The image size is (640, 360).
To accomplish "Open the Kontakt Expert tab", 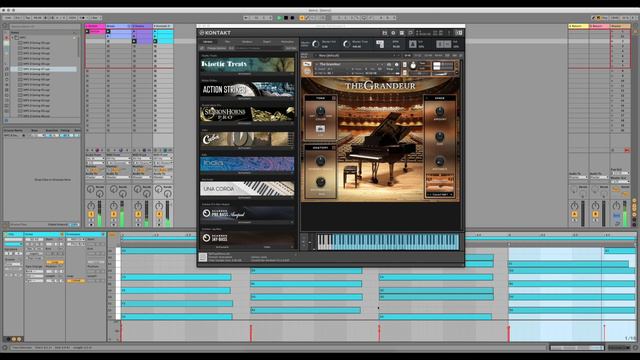I will tap(267, 42).
